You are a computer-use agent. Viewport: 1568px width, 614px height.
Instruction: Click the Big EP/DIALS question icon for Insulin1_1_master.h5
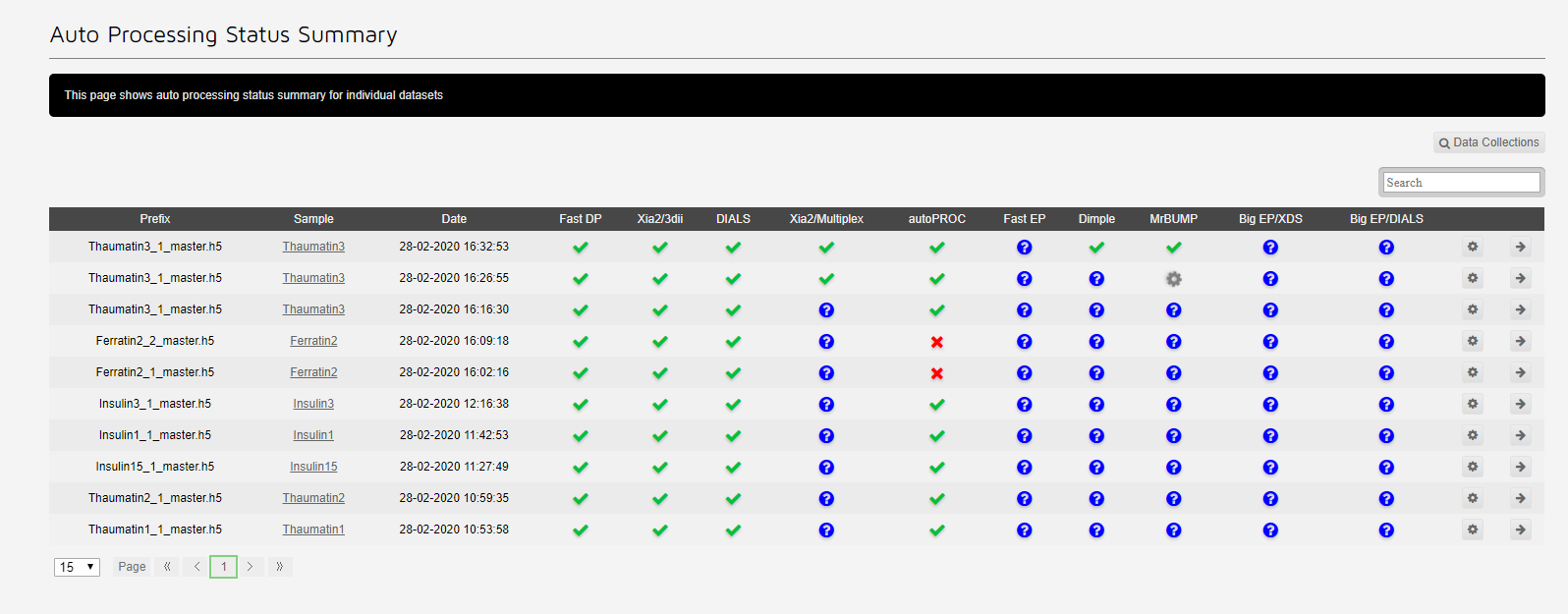point(1385,436)
